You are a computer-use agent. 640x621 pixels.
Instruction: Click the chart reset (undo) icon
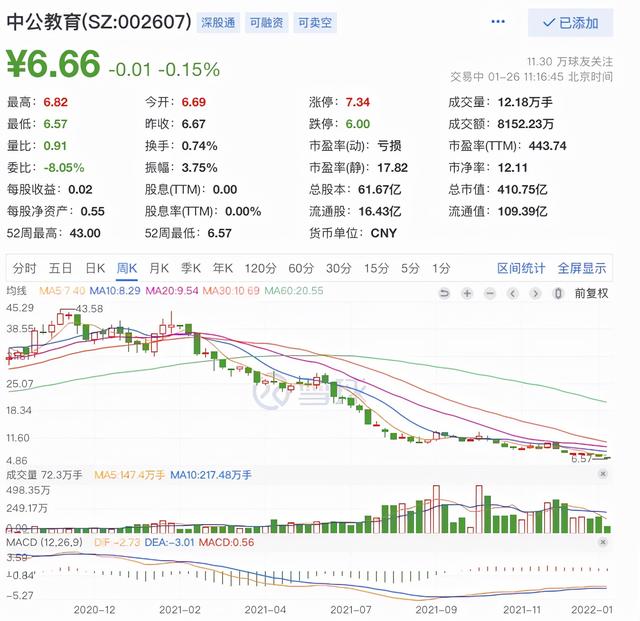[x=444, y=293]
